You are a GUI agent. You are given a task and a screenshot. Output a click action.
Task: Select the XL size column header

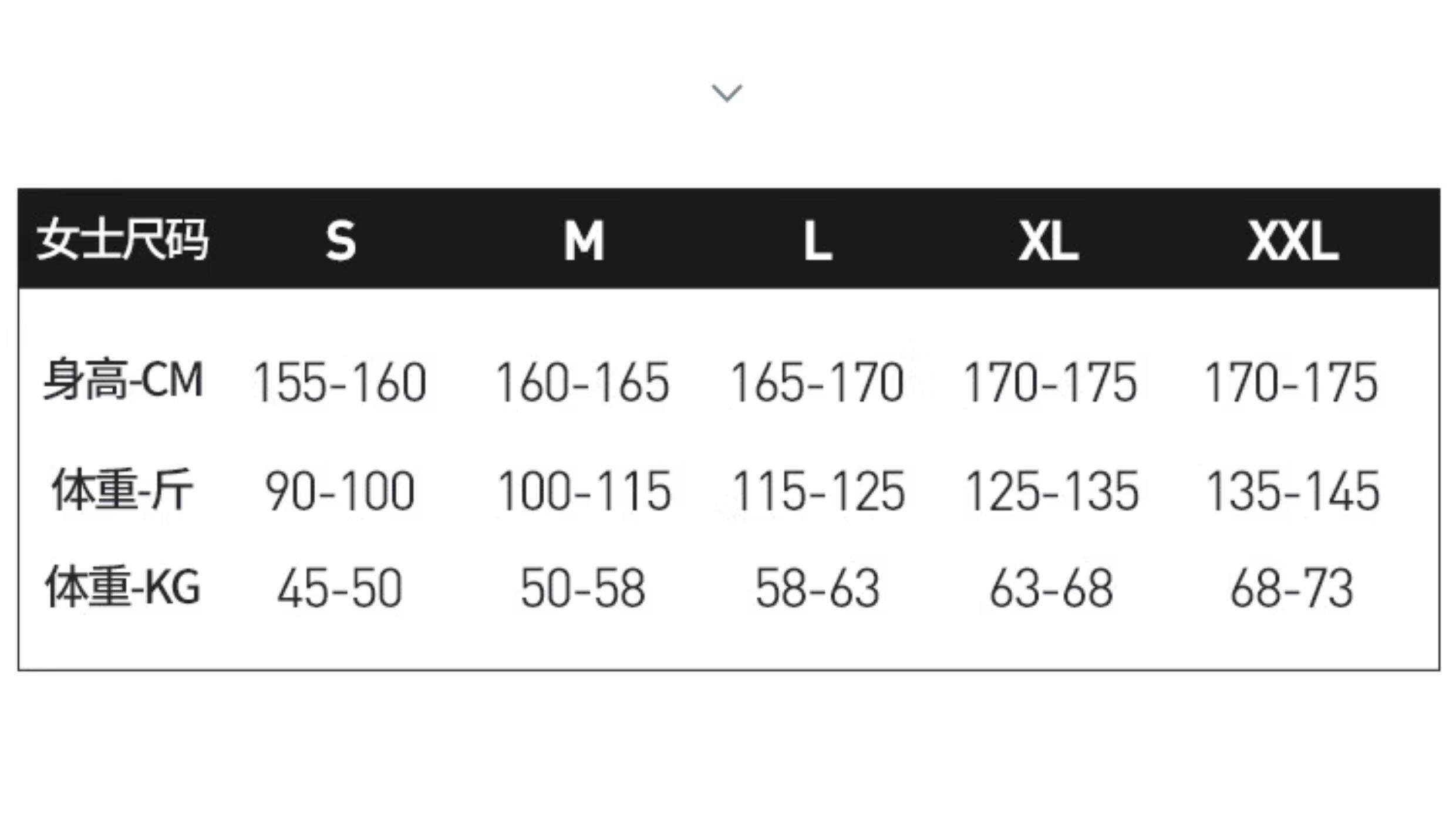pyautogui.click(x=1049, y=241)
